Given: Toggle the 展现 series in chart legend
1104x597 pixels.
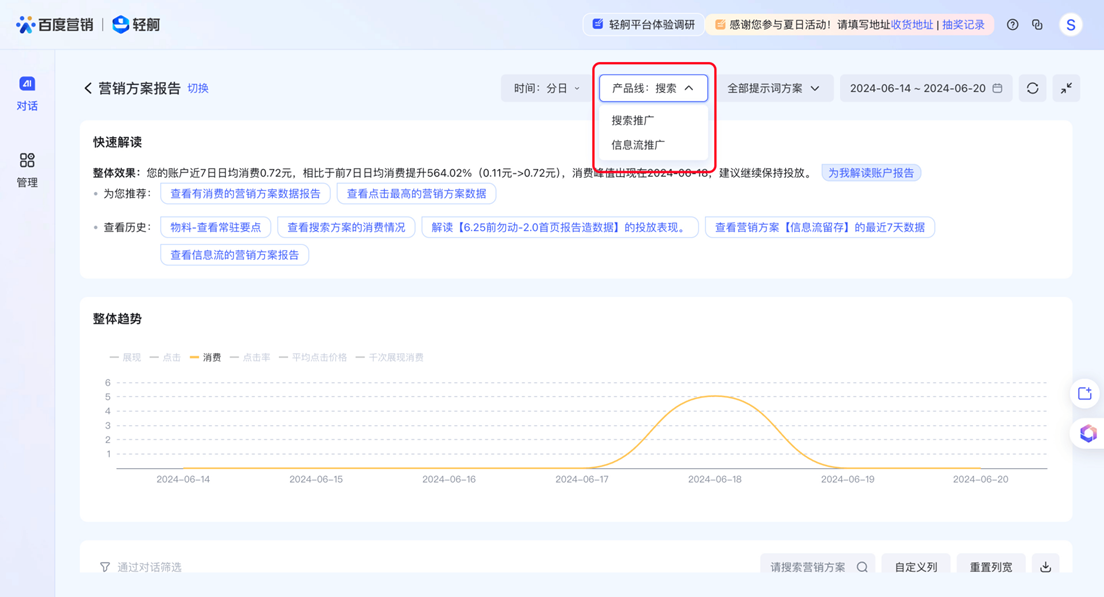Looking at the screenshot, I should click(125, 357).
